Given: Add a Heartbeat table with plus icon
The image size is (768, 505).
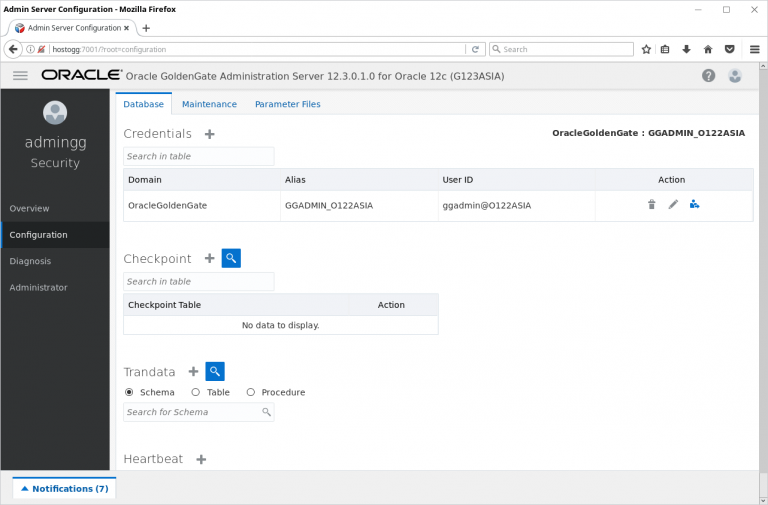Looking at the screenshot, I should (201, 459).
